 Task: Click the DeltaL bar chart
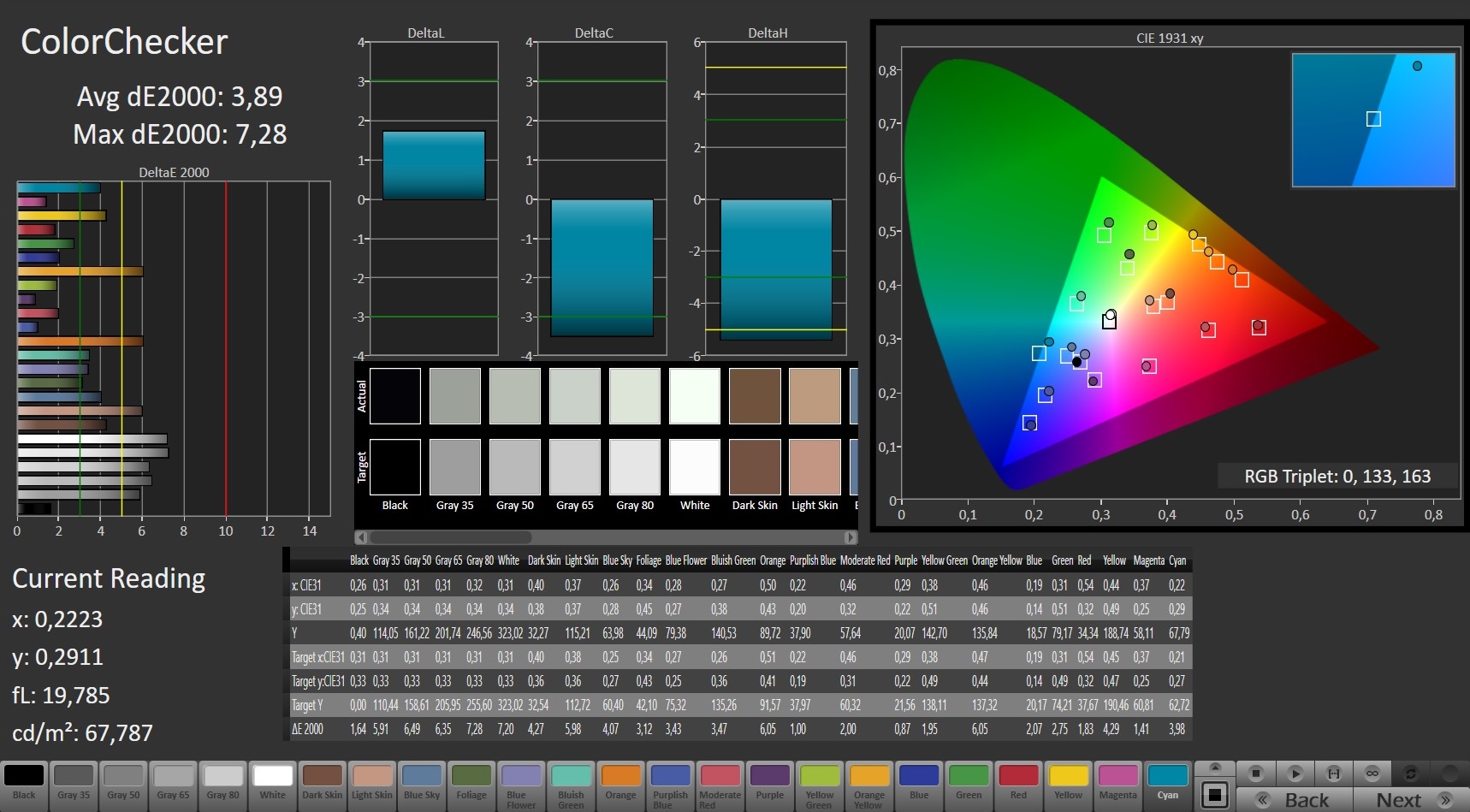[x=432, y=199]
